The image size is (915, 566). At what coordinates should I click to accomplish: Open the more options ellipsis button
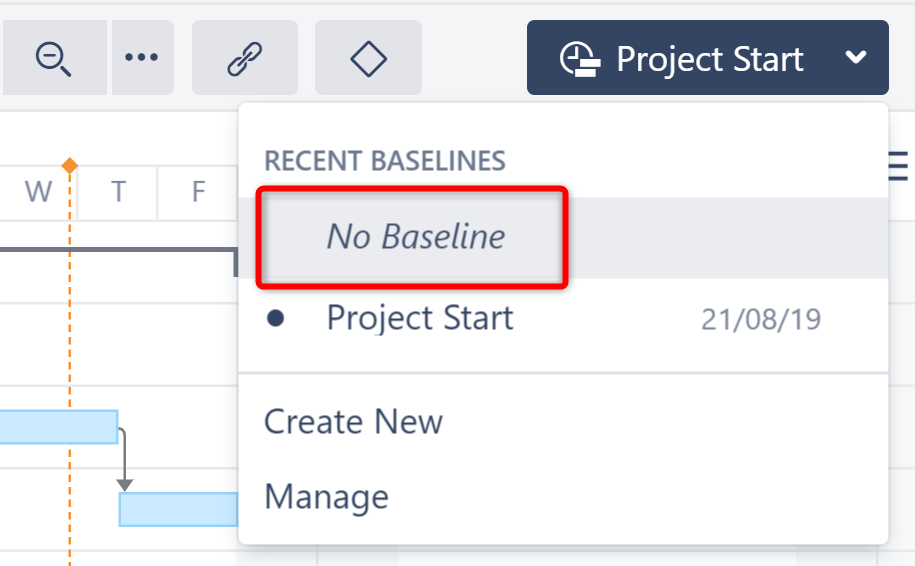click(x=142, y=58)
